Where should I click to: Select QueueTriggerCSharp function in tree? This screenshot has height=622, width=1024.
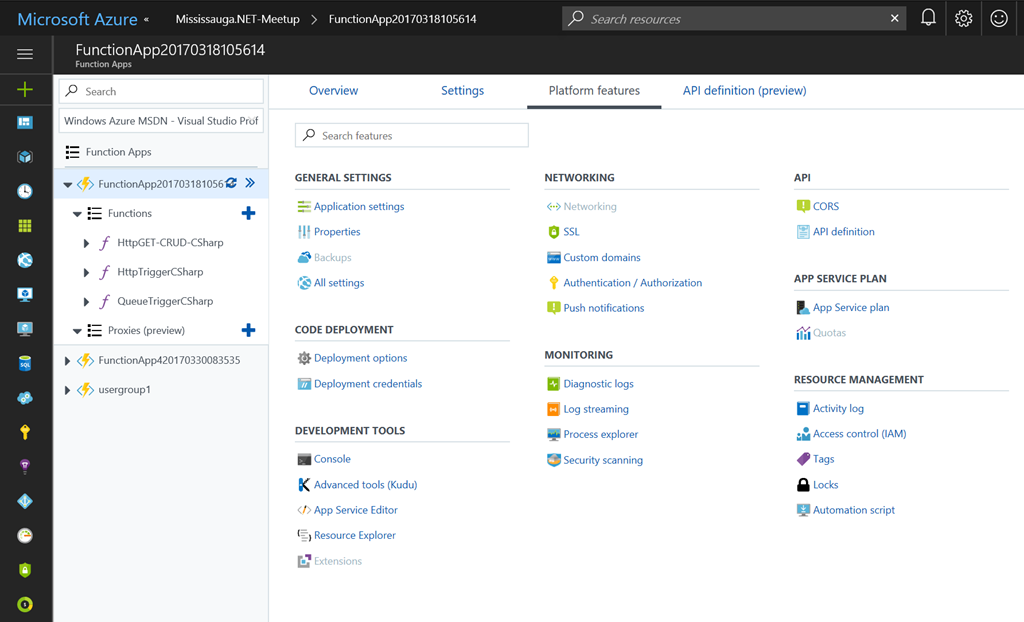coord(164,301)
